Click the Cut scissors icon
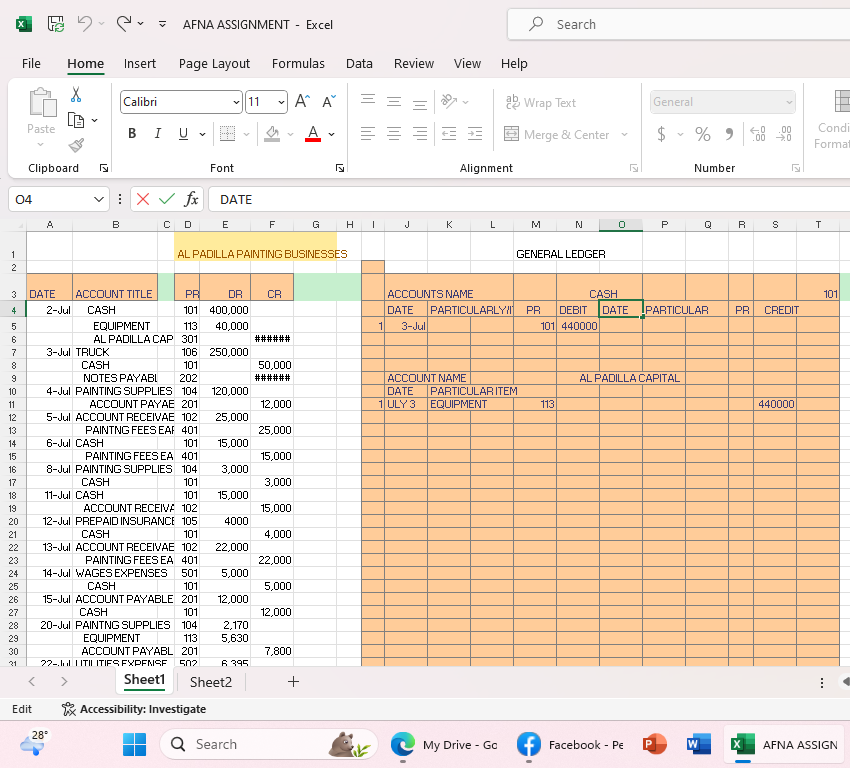This screenshot has height=768, width=850. click(x=76, y=95)
